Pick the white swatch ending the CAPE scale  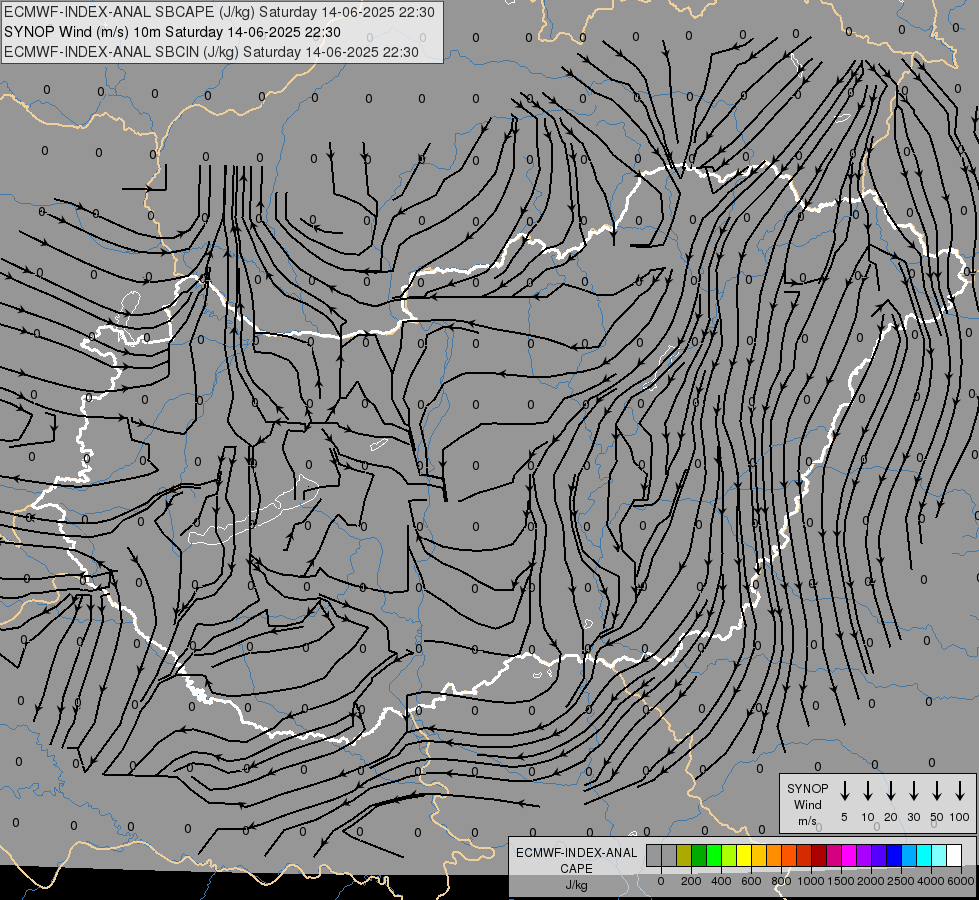pos(953,856)
